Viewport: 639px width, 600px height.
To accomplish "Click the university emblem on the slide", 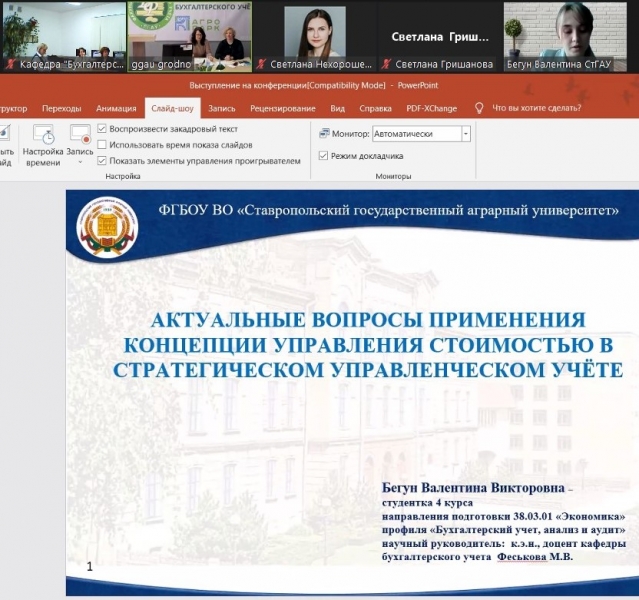I will pos(107,227).
